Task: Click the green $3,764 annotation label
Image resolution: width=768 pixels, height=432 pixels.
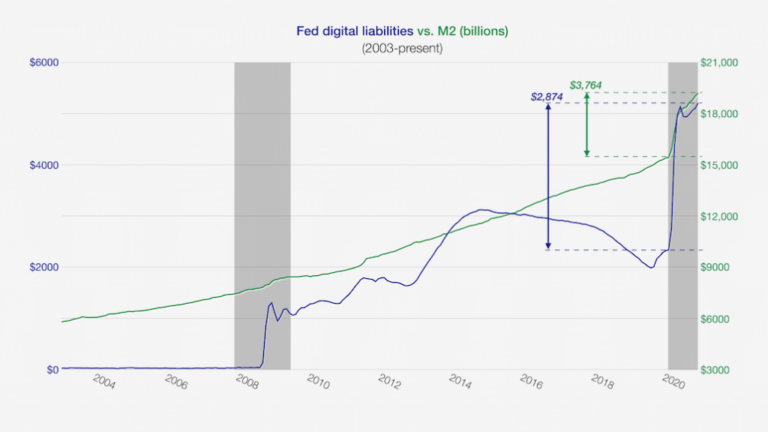Action: (586, 85)
